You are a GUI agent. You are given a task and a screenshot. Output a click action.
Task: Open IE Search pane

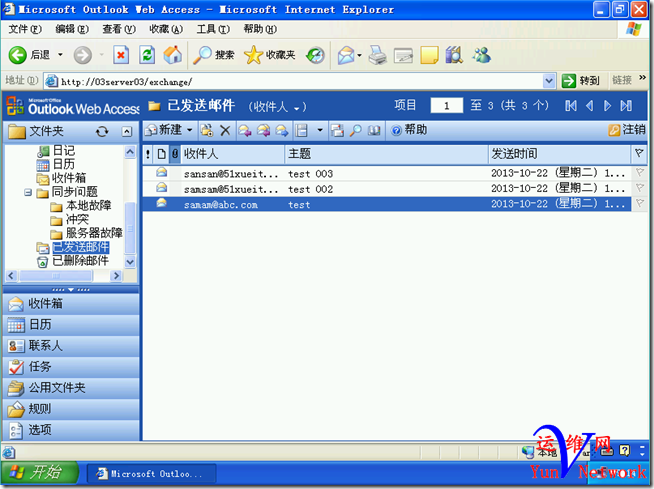point(214,55)
